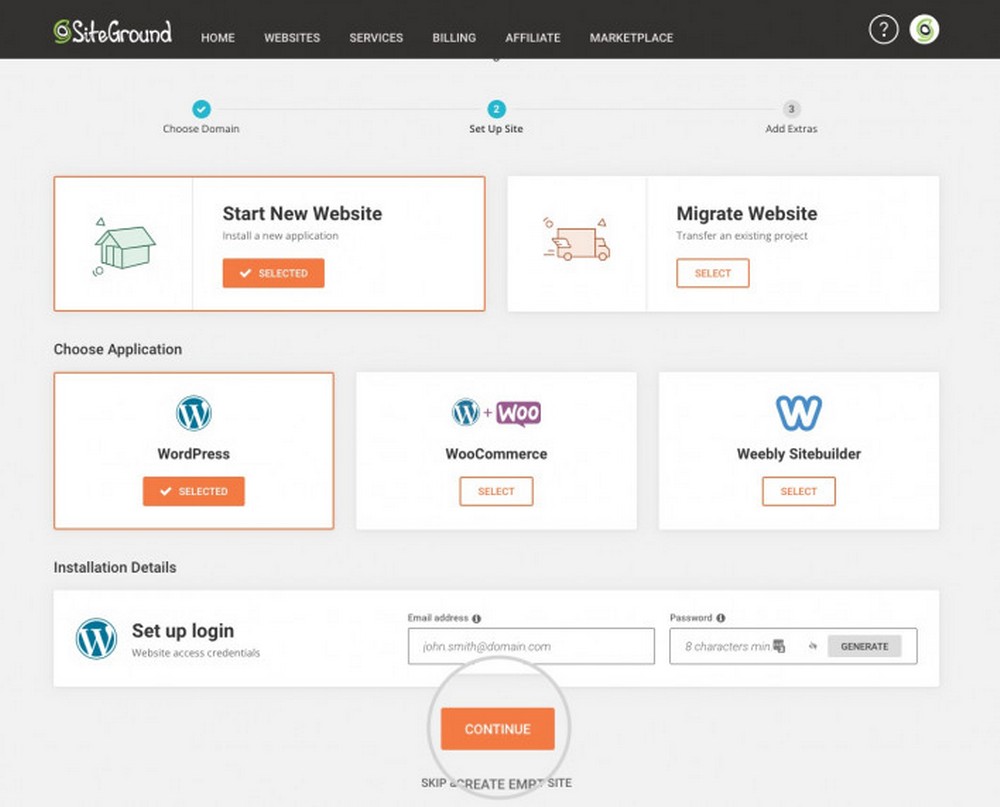Click the info icon next to Email address
This screenshot has height=807, width=1000.
coord(476,618)
